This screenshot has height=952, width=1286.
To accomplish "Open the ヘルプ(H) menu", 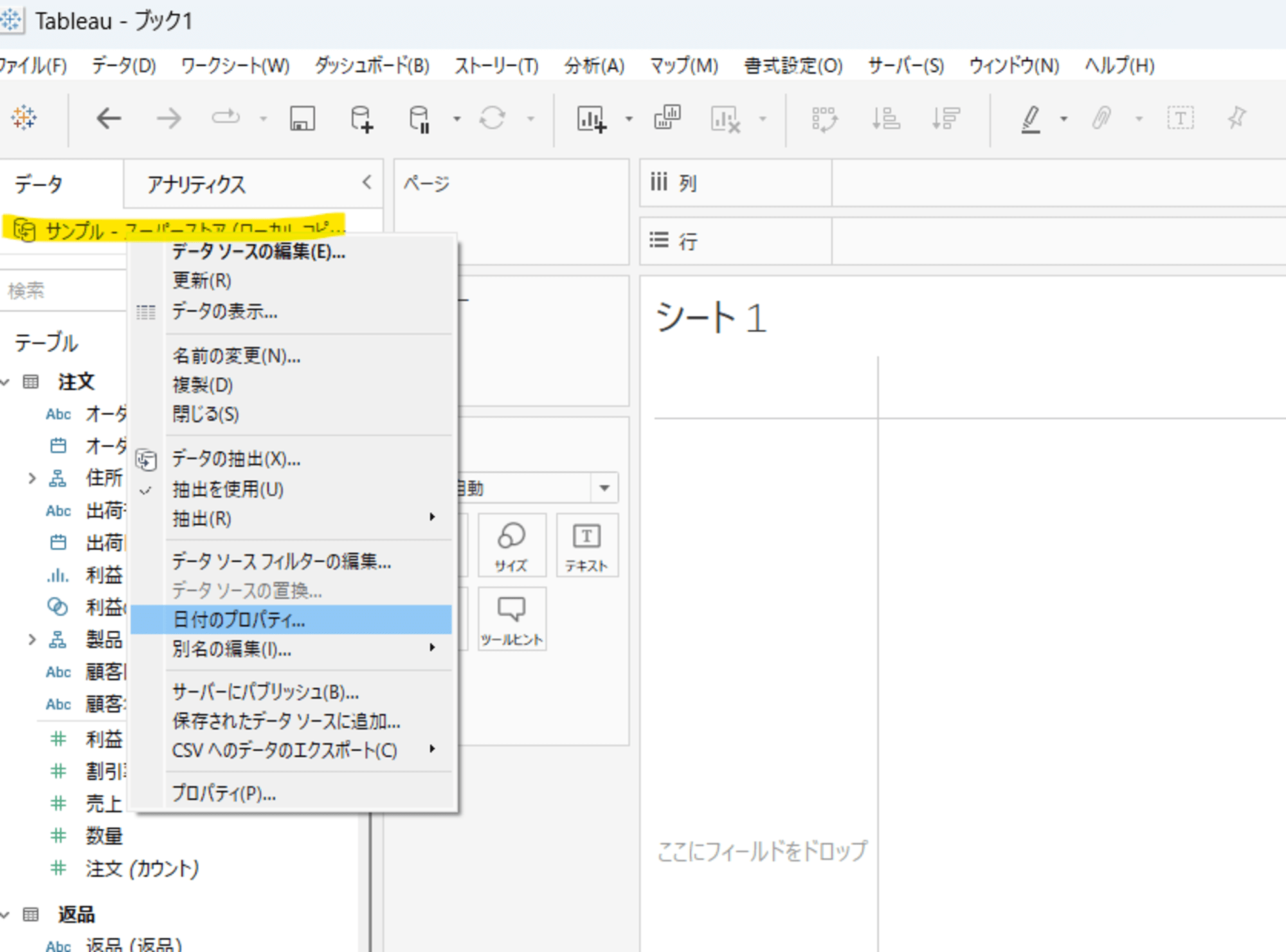I will pos(1119,66).
